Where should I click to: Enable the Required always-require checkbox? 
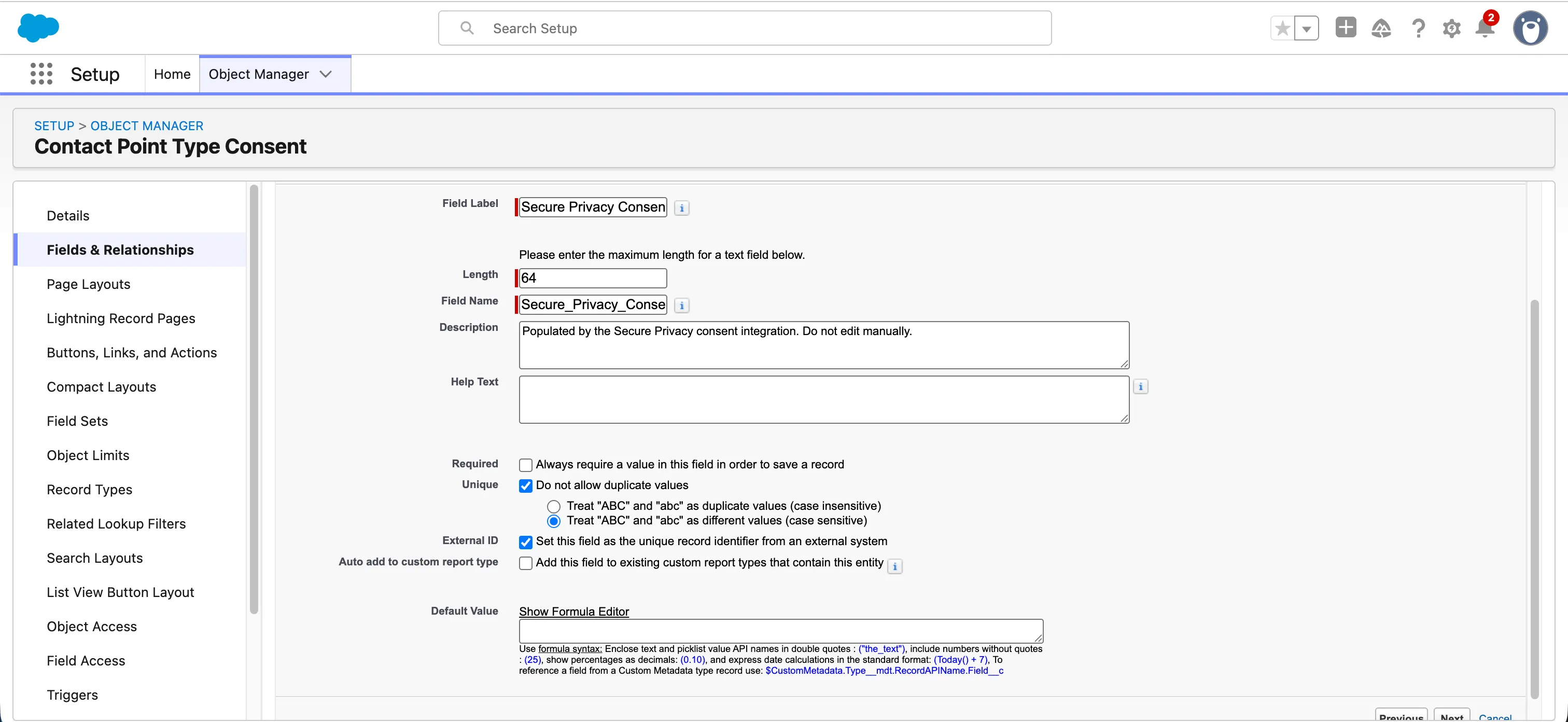525,465
